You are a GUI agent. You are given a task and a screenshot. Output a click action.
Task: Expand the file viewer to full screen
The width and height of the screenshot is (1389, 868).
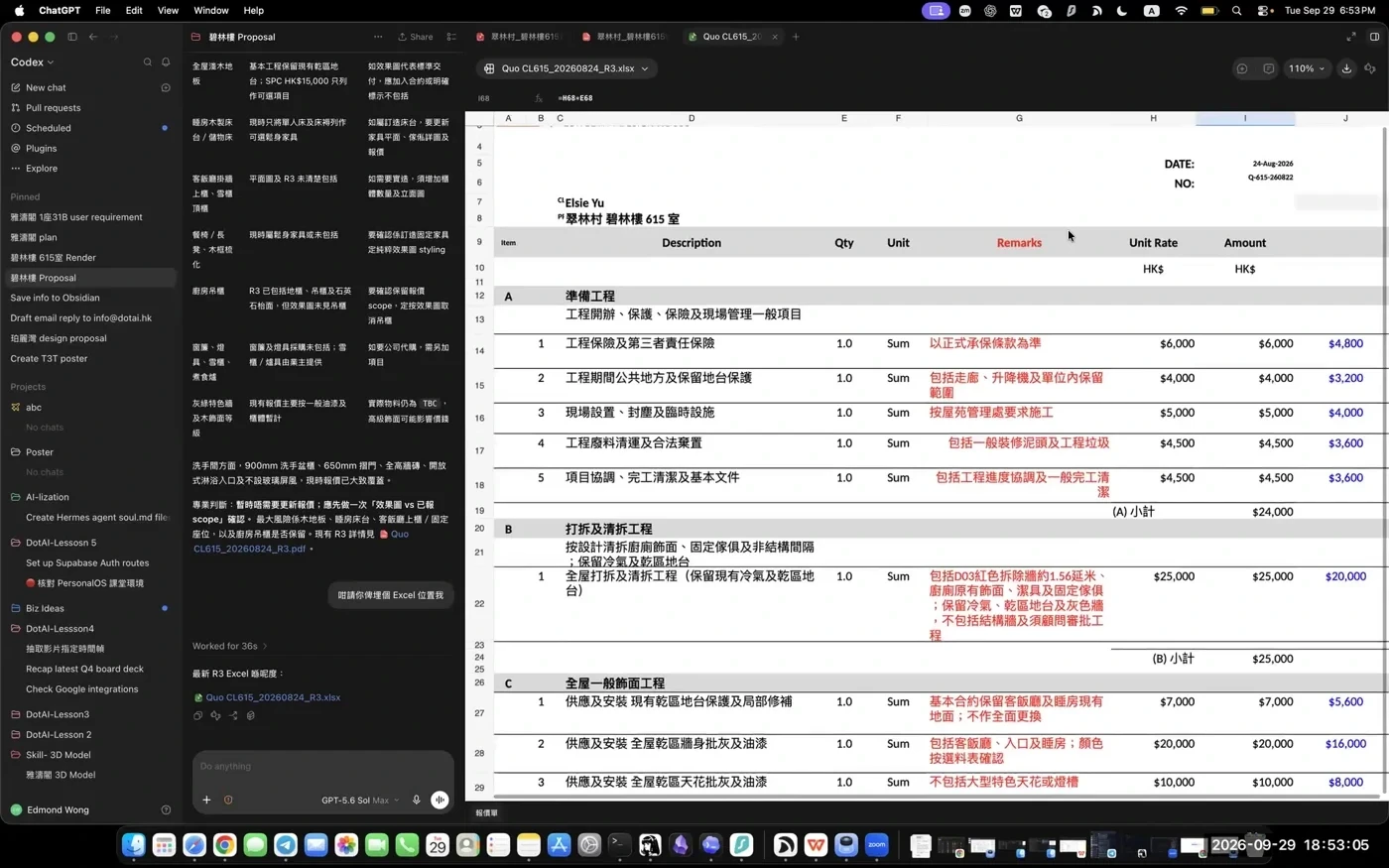[1350, 37]
